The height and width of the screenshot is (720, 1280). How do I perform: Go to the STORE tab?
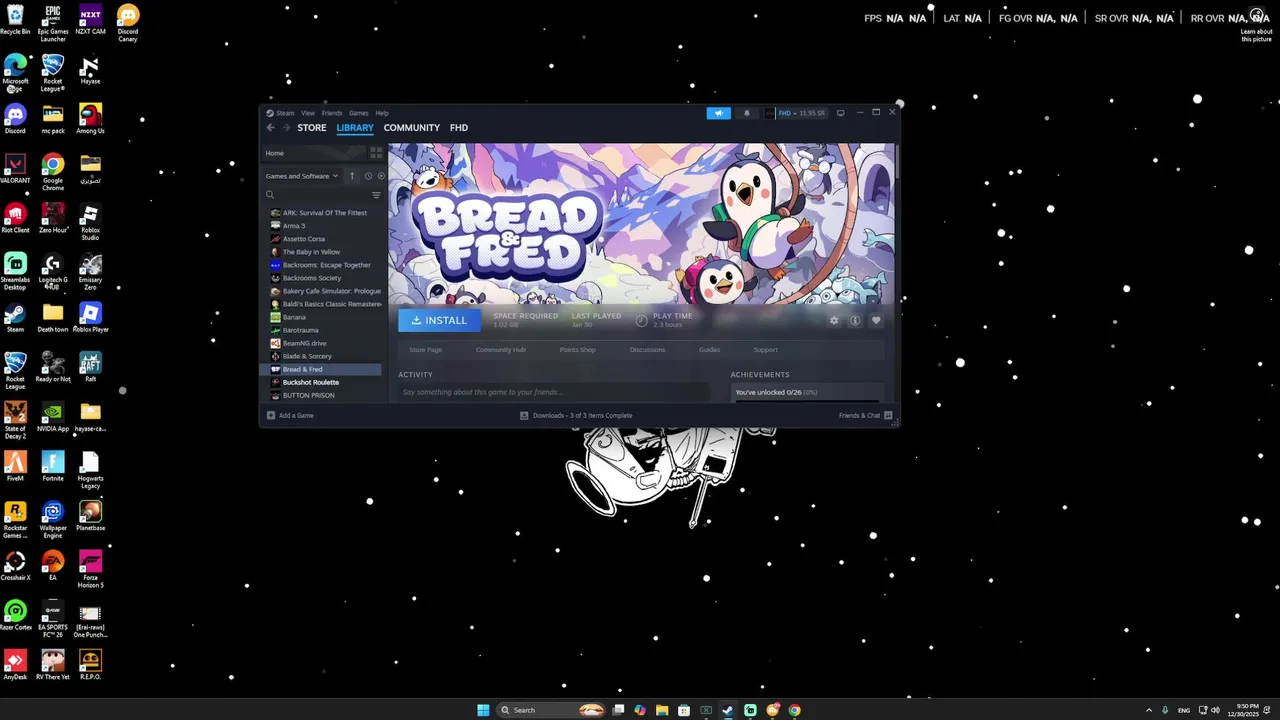pos(312,128)
